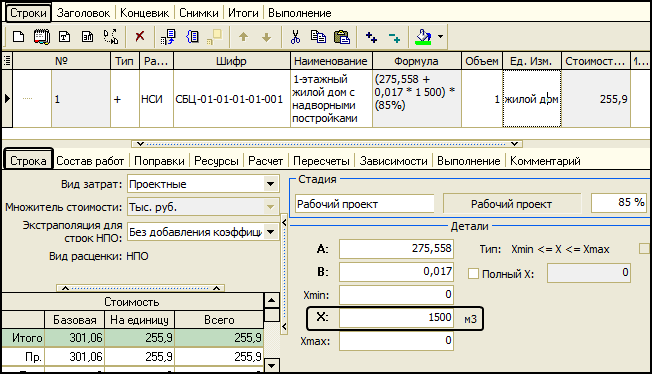
Task: Toggle the Полный X checkbox
Action: 473,274
